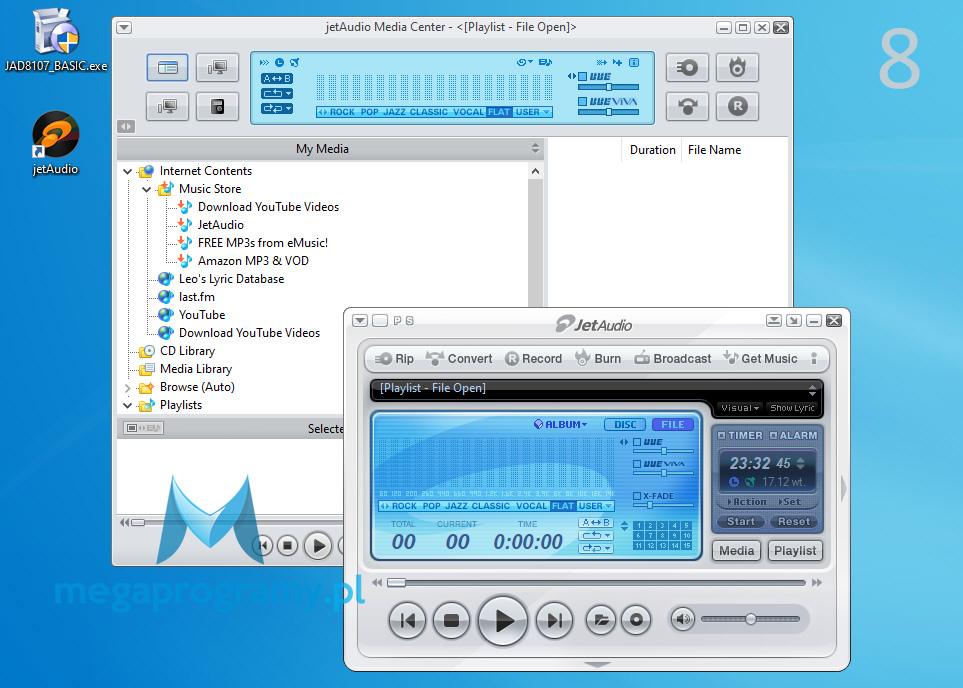Click the Burn flame icon in Media Center
Image resolution: width=963 pixels, height=688 pixels.
pyautogui.click(x=737, y=67)
